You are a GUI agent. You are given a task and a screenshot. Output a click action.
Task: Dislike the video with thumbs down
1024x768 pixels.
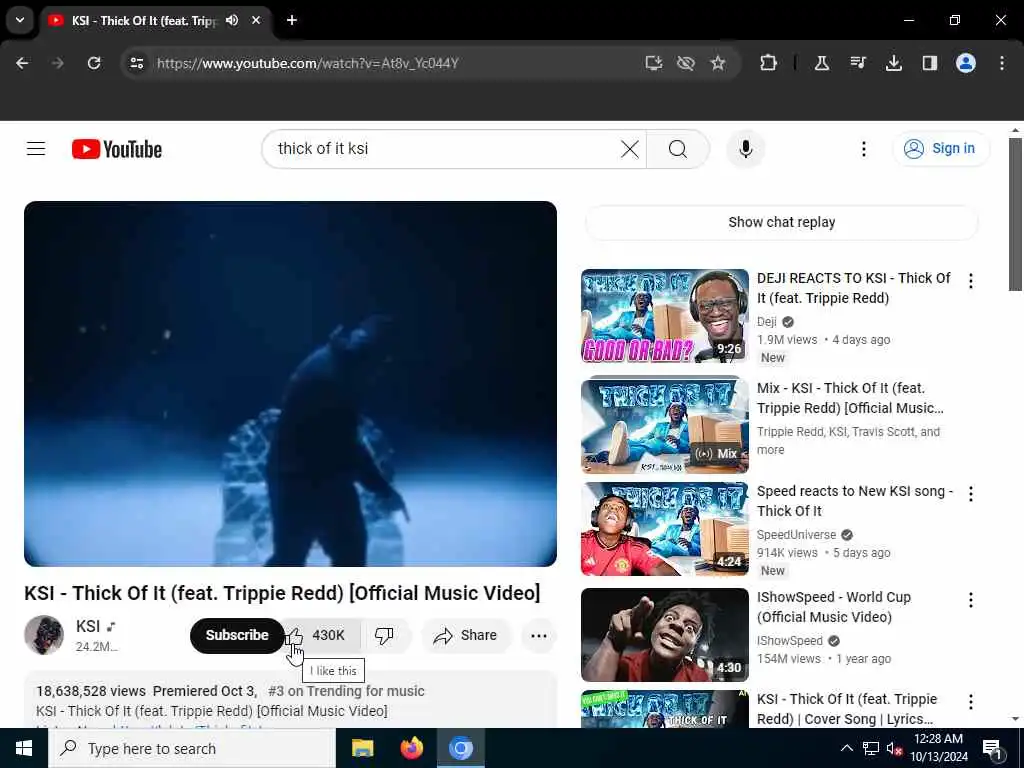point(385,635)
